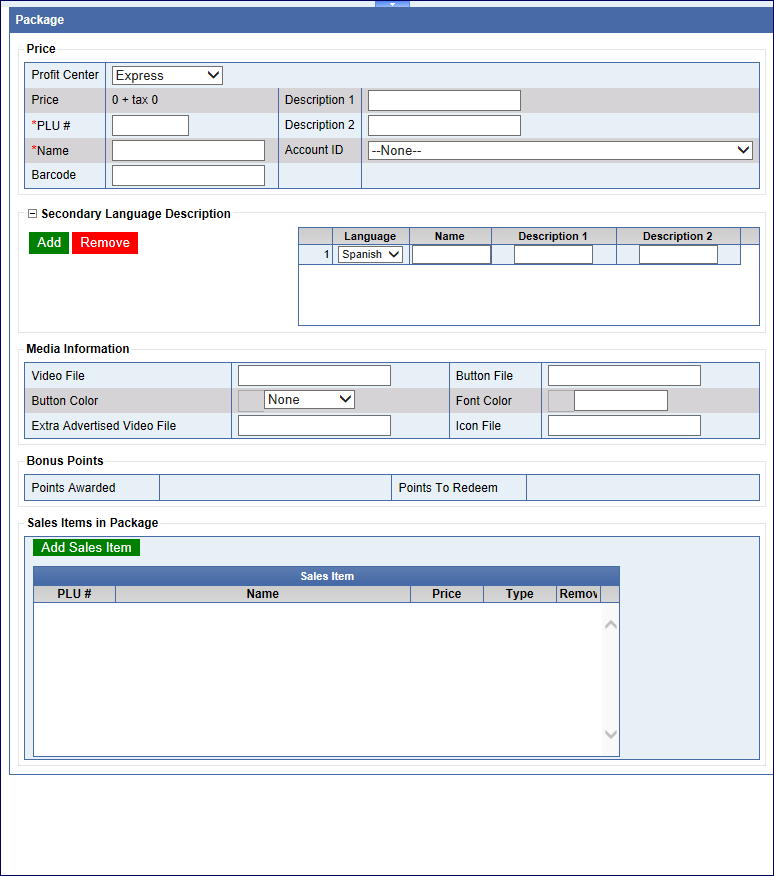Click the red Remove button
Screen dimensions: 774x876
point(105,243)
